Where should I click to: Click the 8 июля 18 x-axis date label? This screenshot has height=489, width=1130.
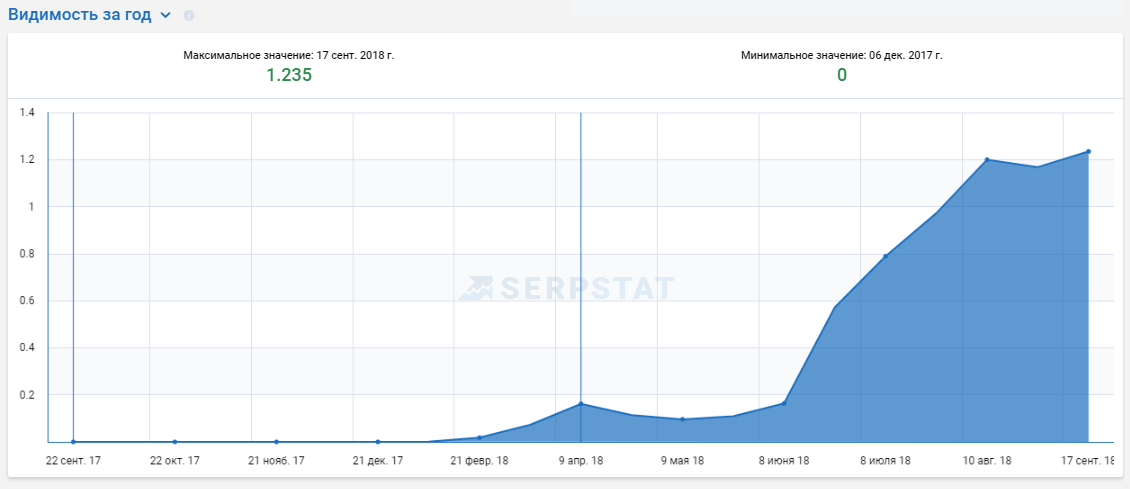pos(885,461)
